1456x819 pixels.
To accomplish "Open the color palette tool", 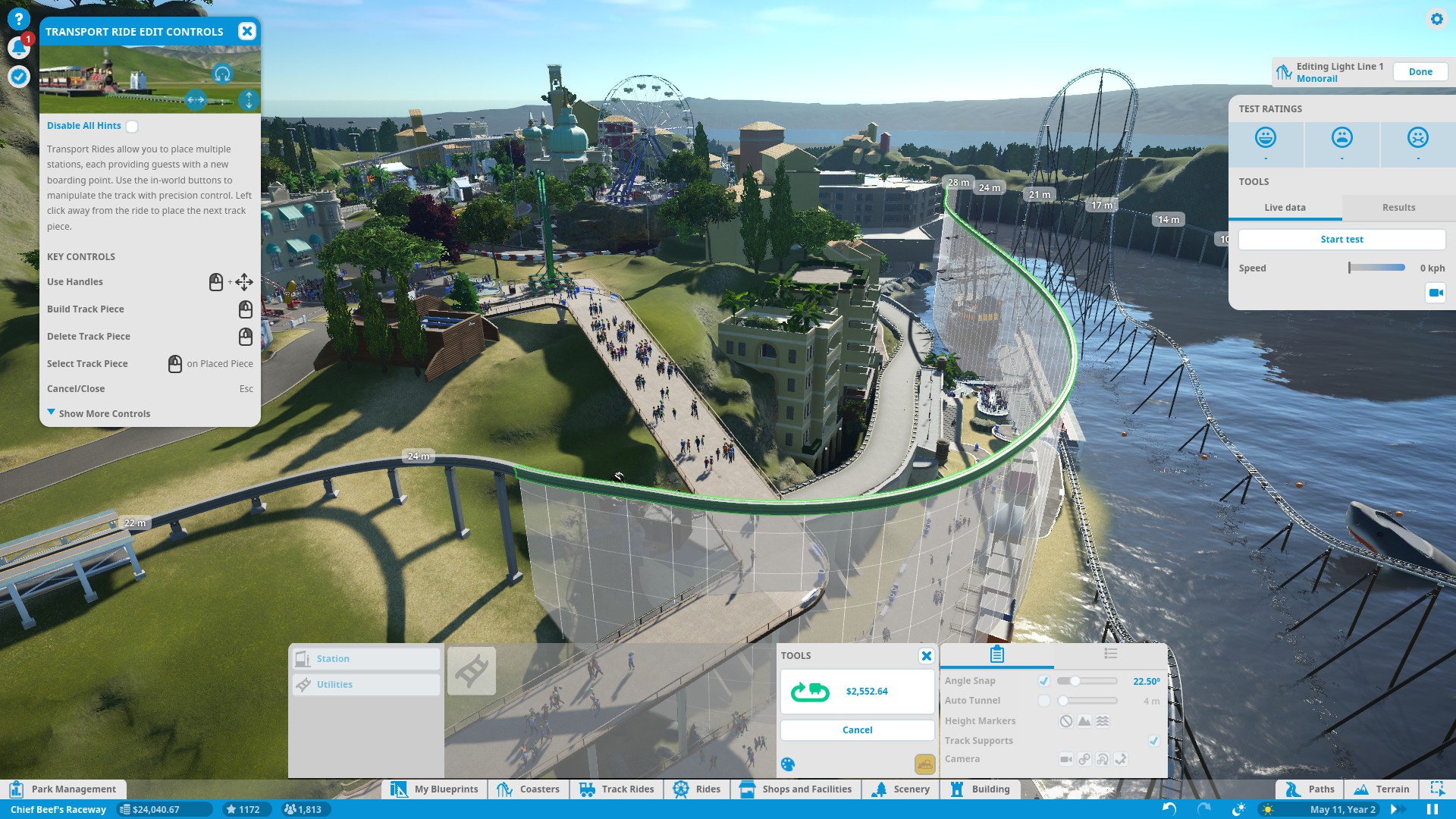I will [788, 764].
